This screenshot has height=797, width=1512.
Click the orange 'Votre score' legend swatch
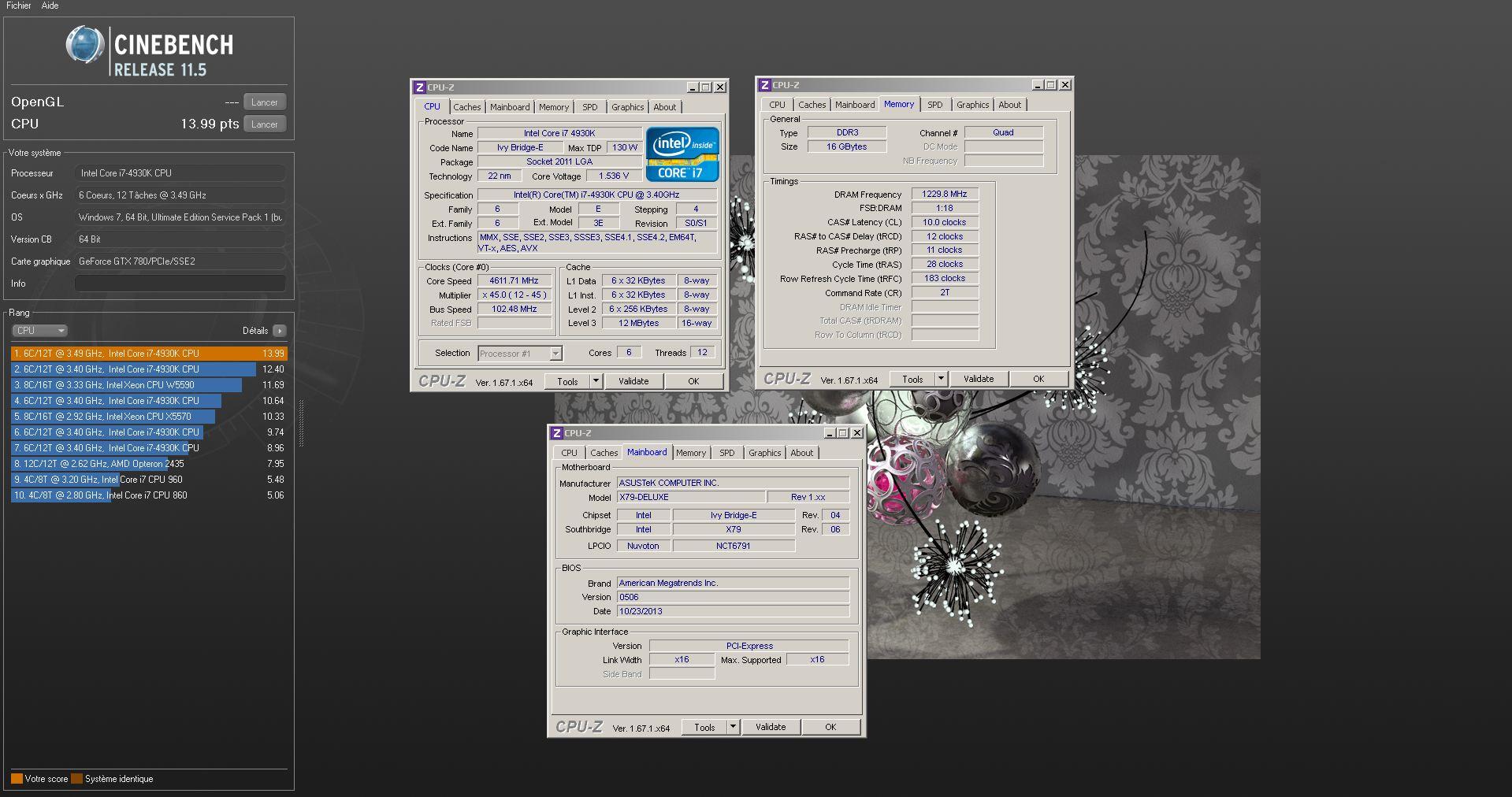click(x=17, y=779)
